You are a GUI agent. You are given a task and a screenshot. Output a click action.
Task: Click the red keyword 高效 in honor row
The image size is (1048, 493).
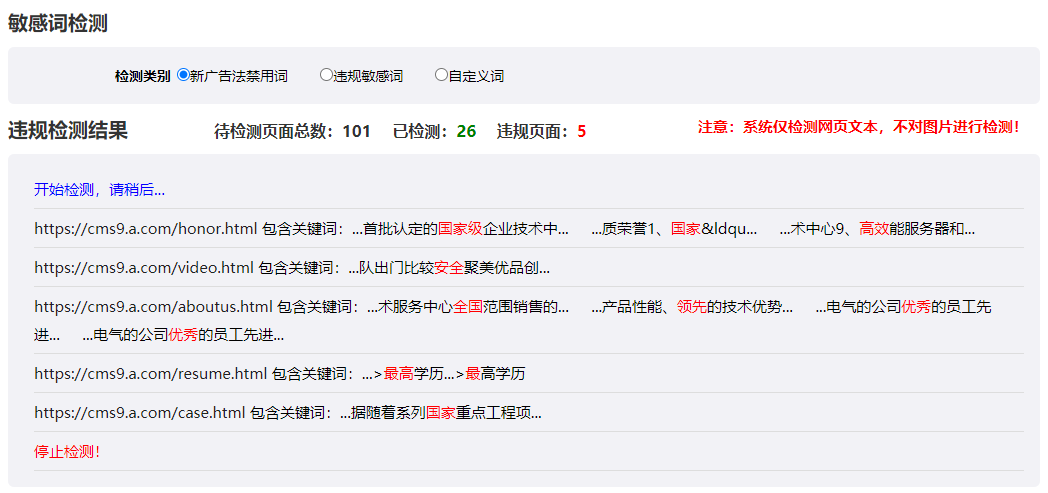(x=873, y=228)
